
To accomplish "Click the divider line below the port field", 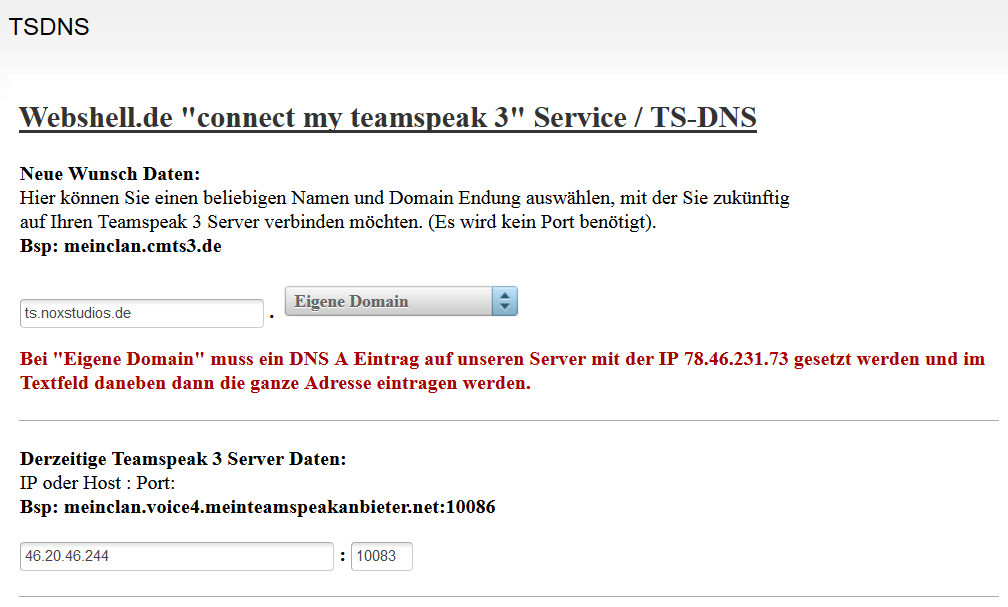I will (508, 597).
